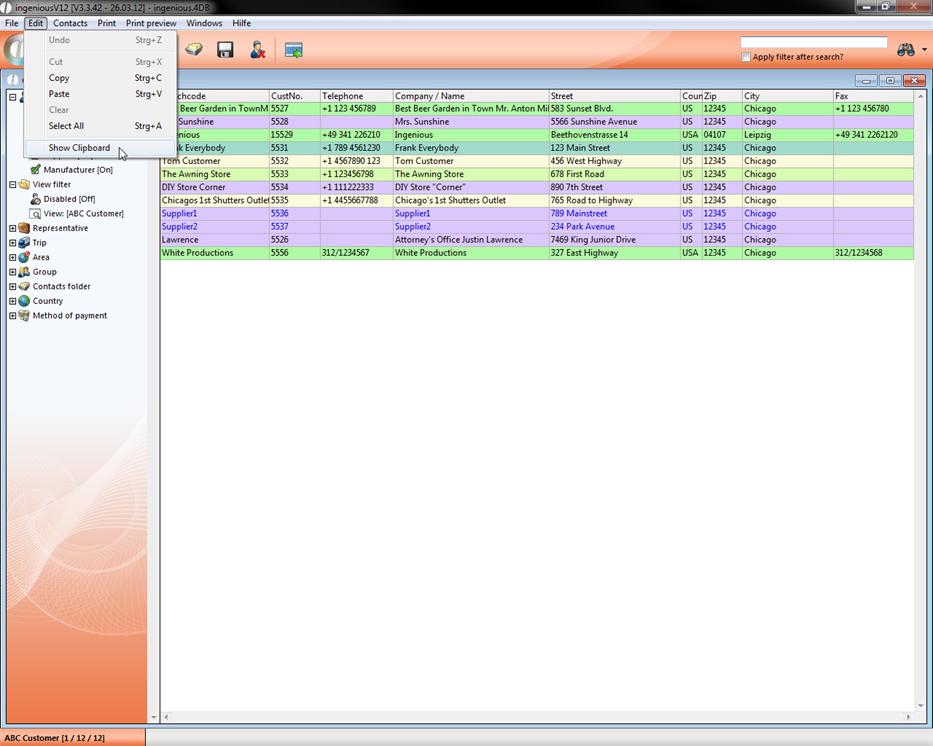The image size is (933, 746).
Task: Expand the Representative tree node
Action: (13, 228)
